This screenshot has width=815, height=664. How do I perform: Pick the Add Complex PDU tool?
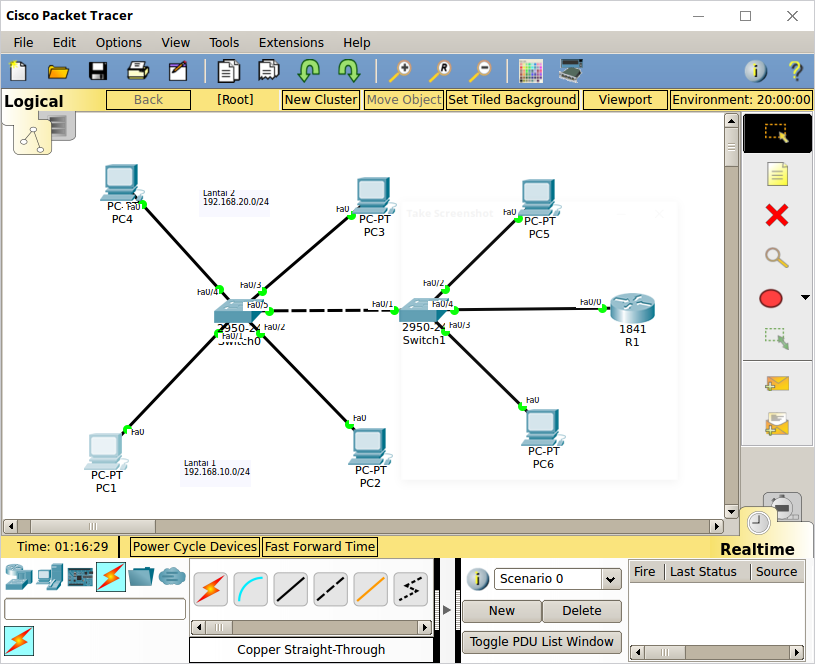coord(775,425)
